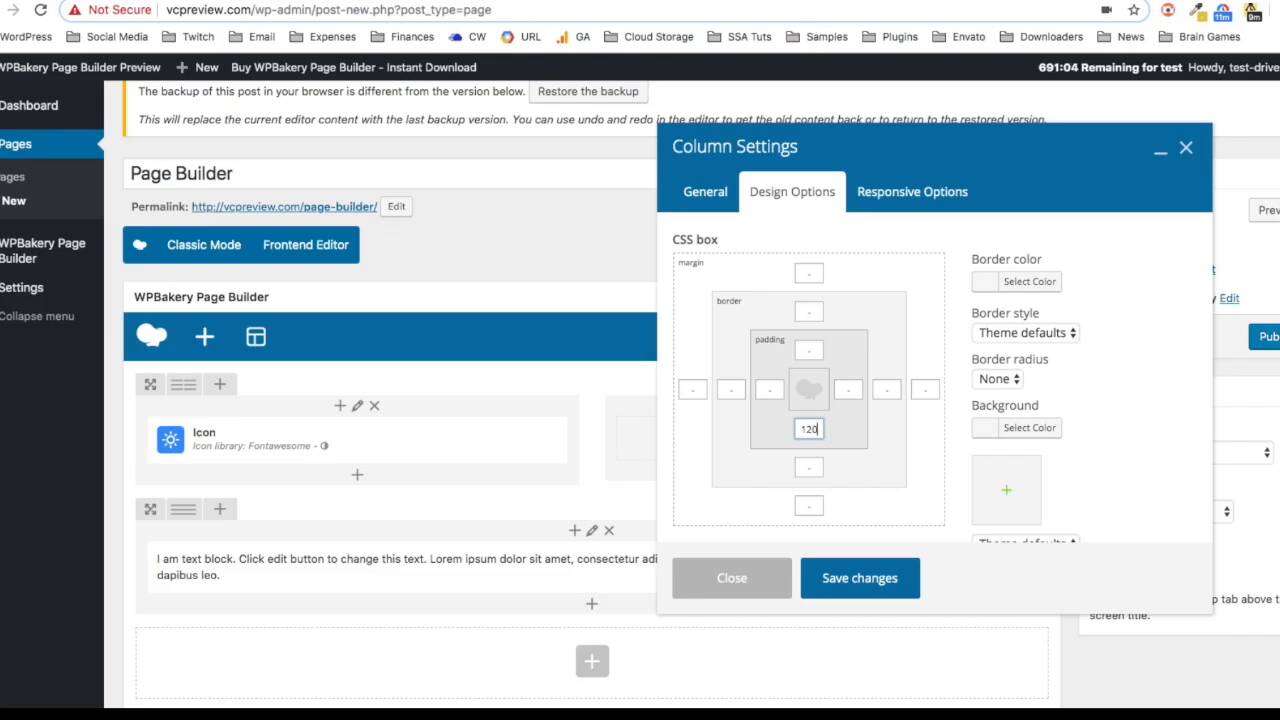
Task: Open the Border radius dropdown
Action: (997, 379)
